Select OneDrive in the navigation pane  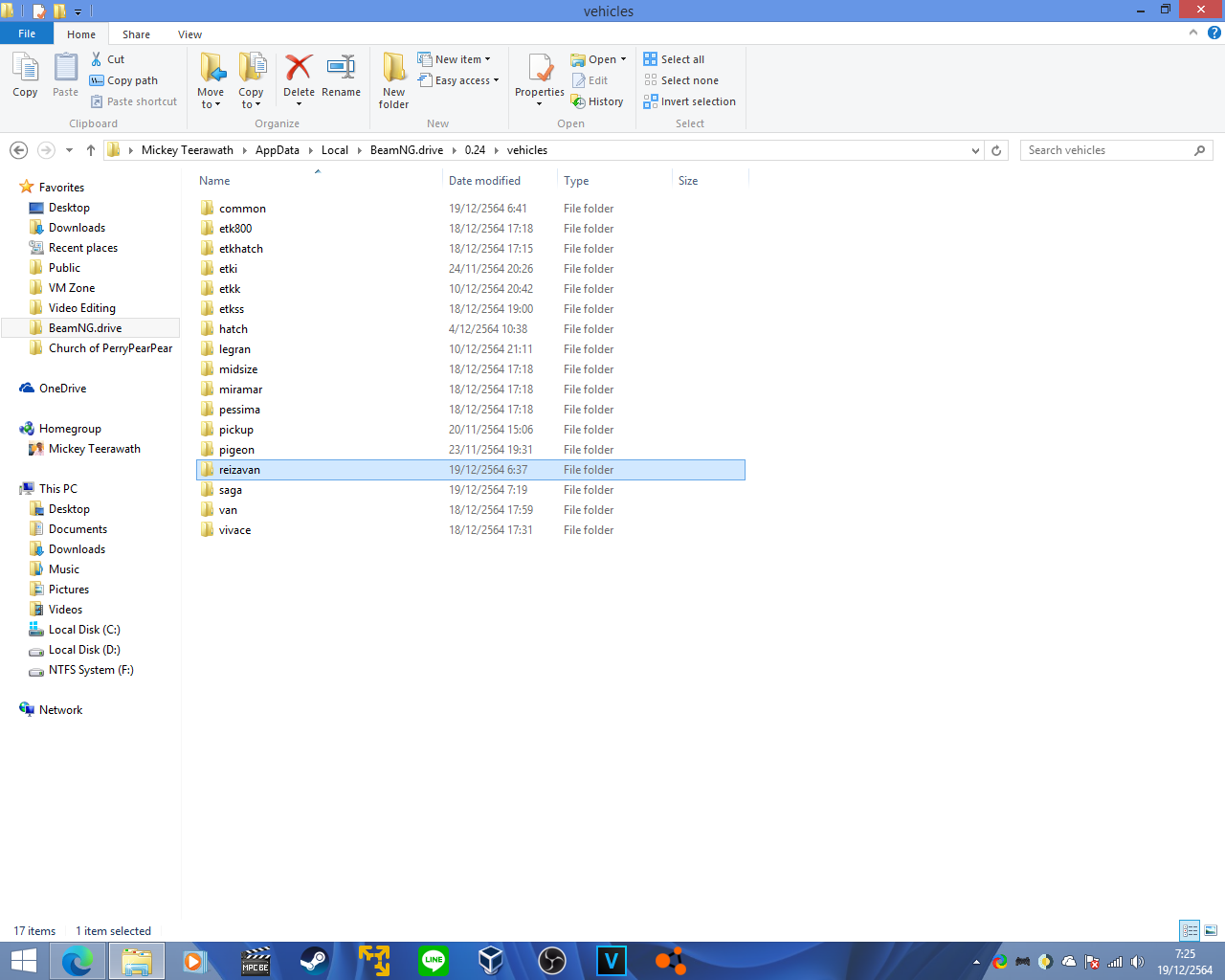click(x=62, y=389)
